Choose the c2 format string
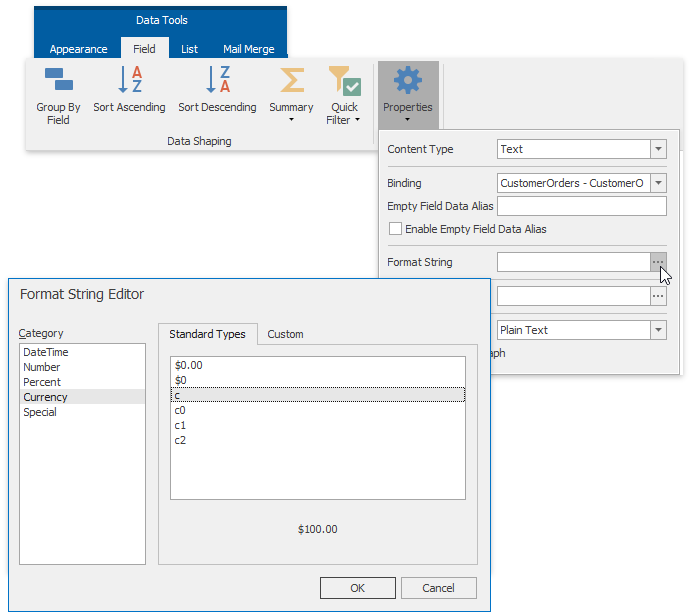Screen dimensions: 691x612 [x=180, y=440]
